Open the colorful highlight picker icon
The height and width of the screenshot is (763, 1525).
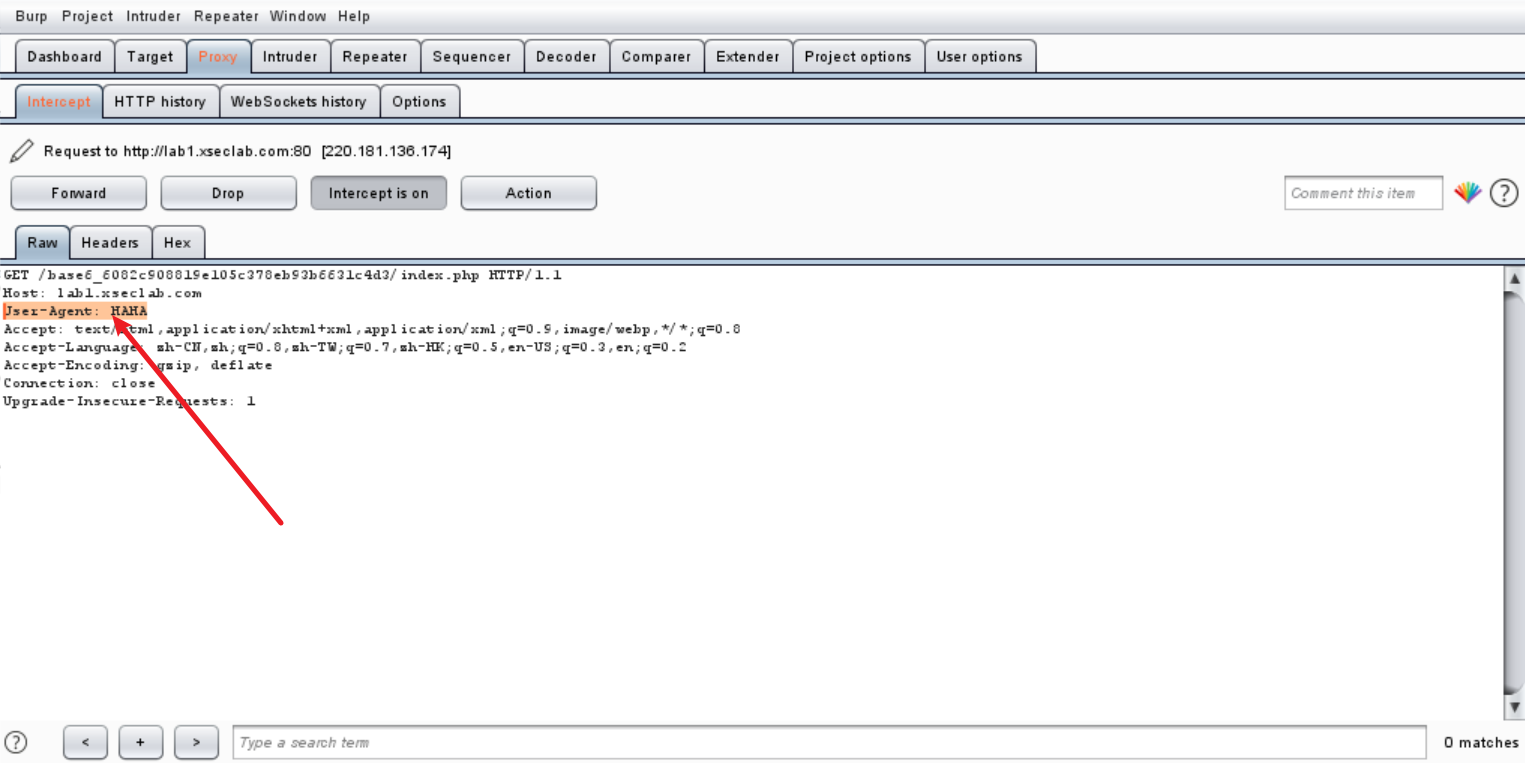(x=1468, y=193)
